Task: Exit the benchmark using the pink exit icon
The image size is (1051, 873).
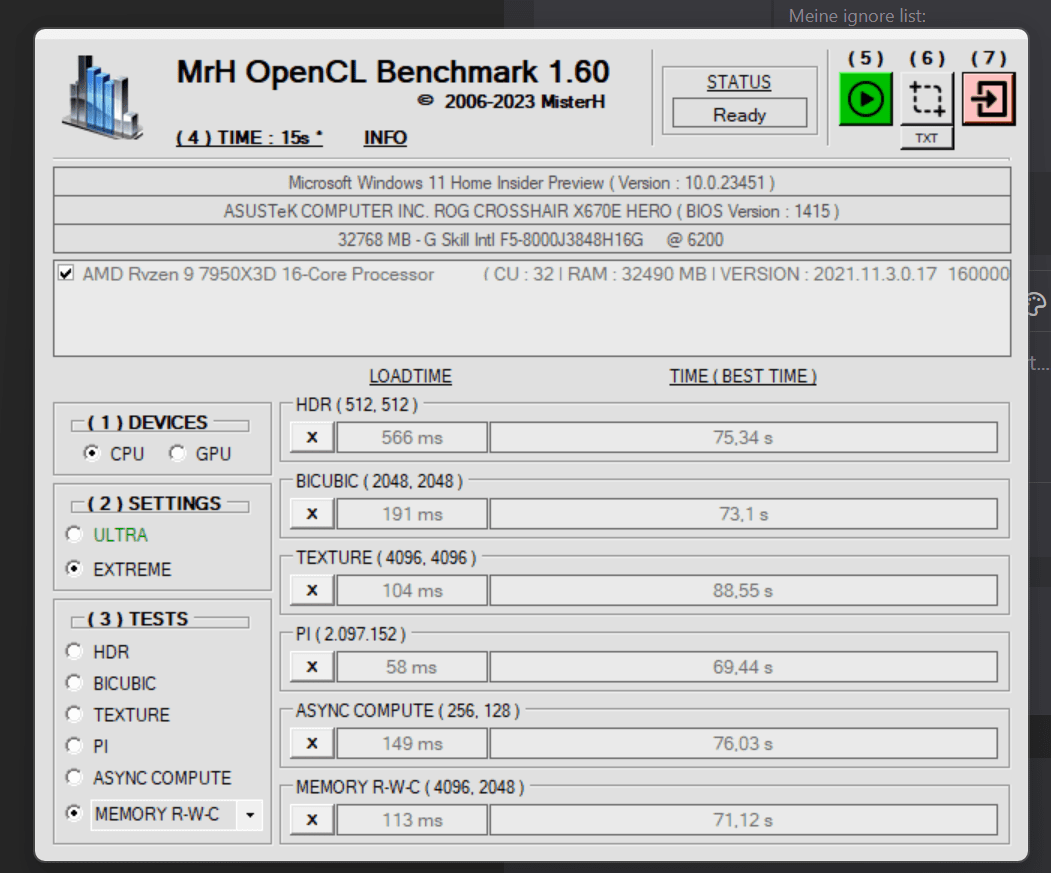Action: (989, 99)
